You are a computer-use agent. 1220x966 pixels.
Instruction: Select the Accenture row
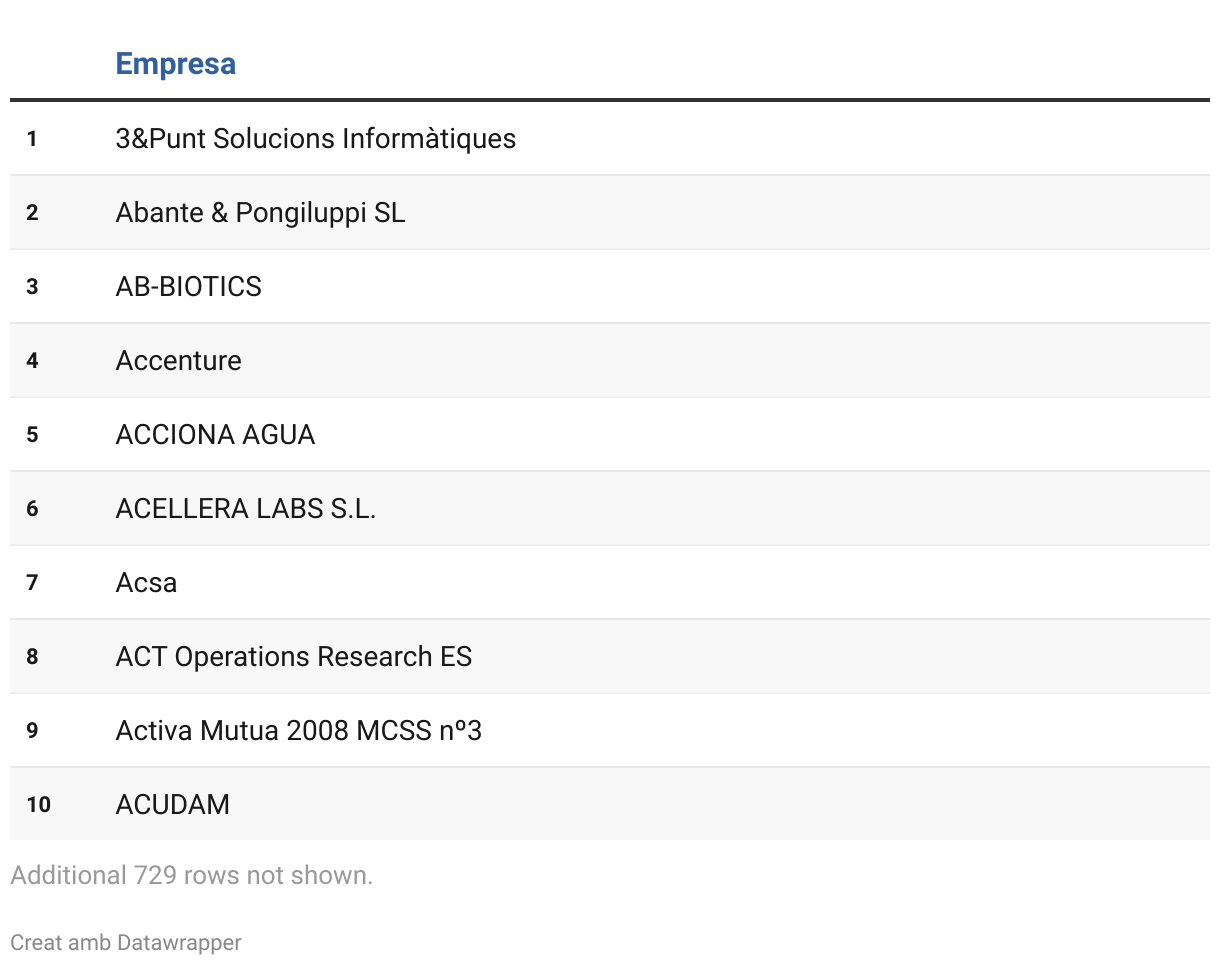(x=610, y=360)
